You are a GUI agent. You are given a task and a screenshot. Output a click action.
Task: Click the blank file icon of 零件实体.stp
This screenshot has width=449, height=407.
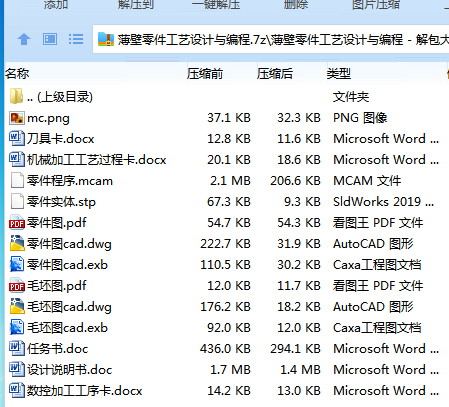click(x=17, y=202)
